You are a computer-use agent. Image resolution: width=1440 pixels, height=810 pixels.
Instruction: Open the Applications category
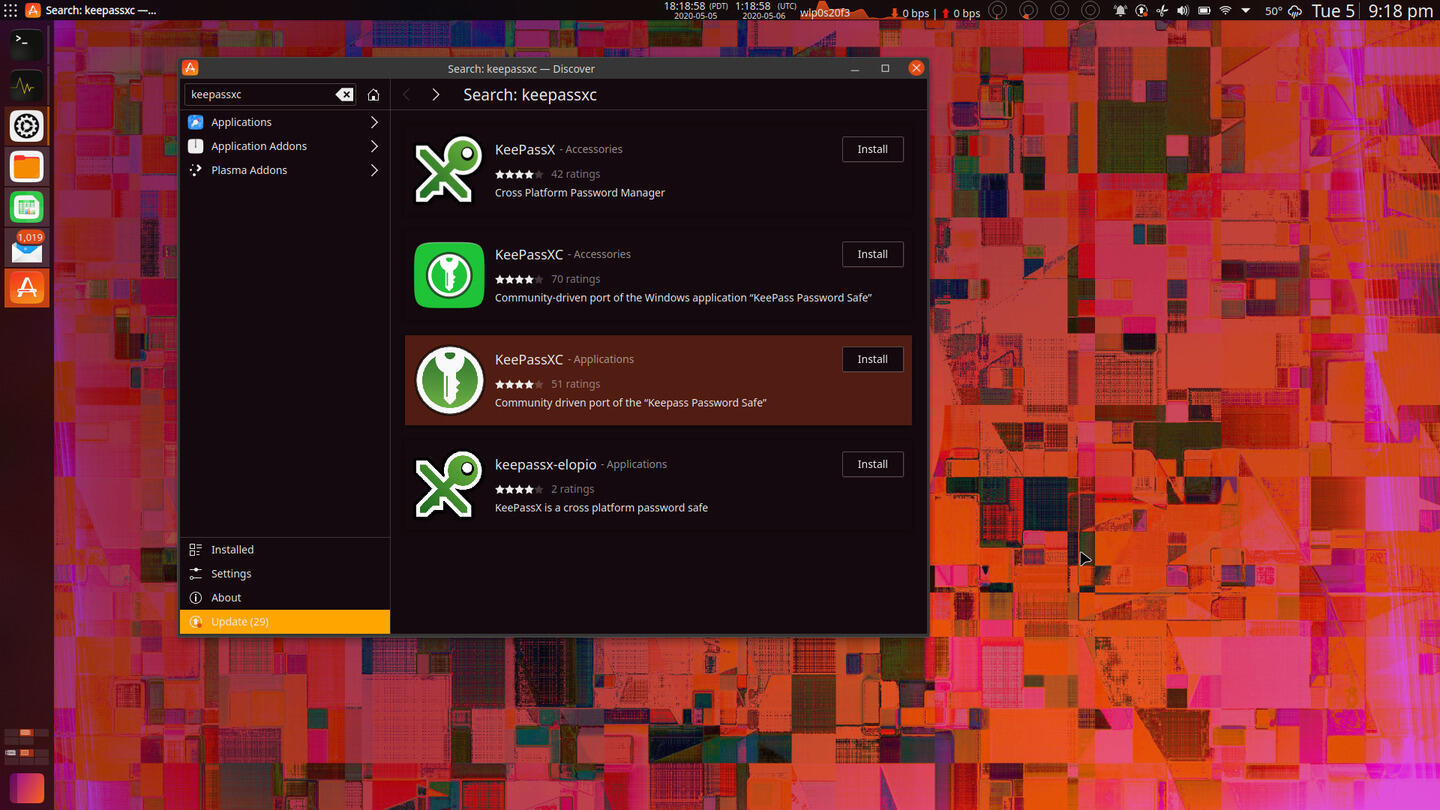285,122
